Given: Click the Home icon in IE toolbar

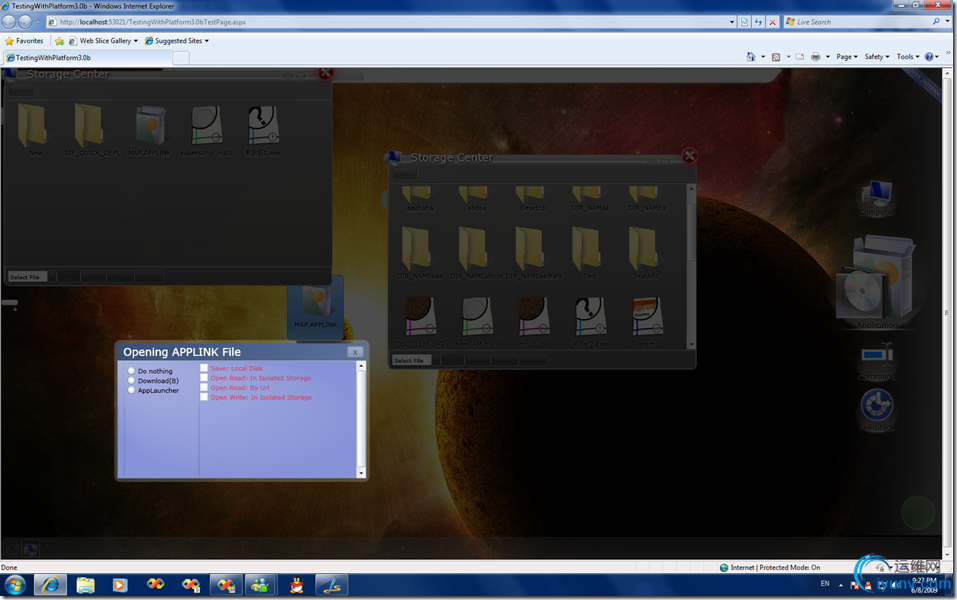Looking at the screenshot, I should [751, 57].
